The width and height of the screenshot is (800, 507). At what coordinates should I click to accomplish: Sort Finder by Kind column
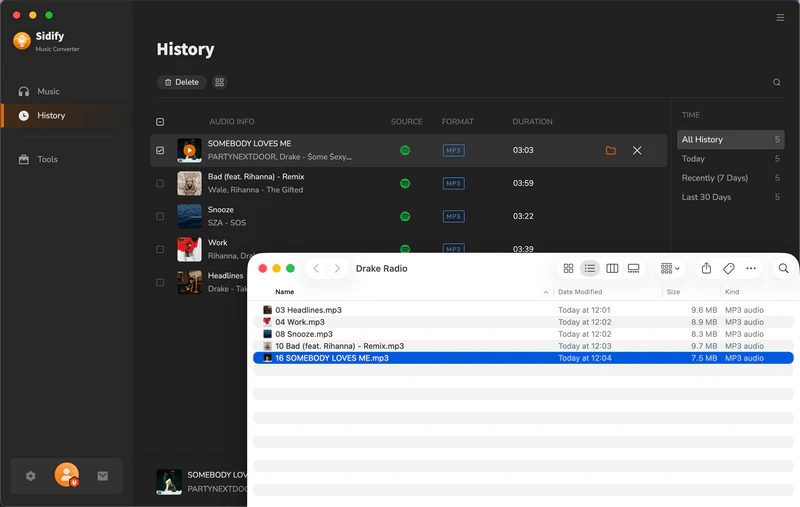click(x=732, y=292)
